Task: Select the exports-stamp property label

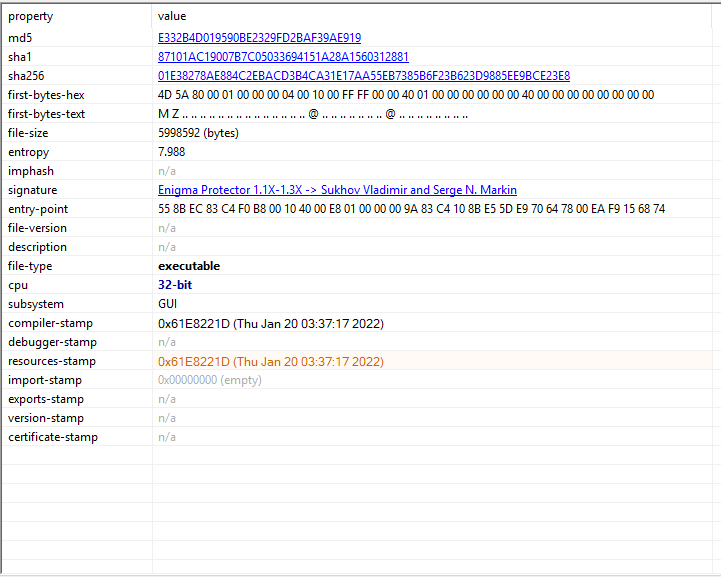Action: click(46, 399)
